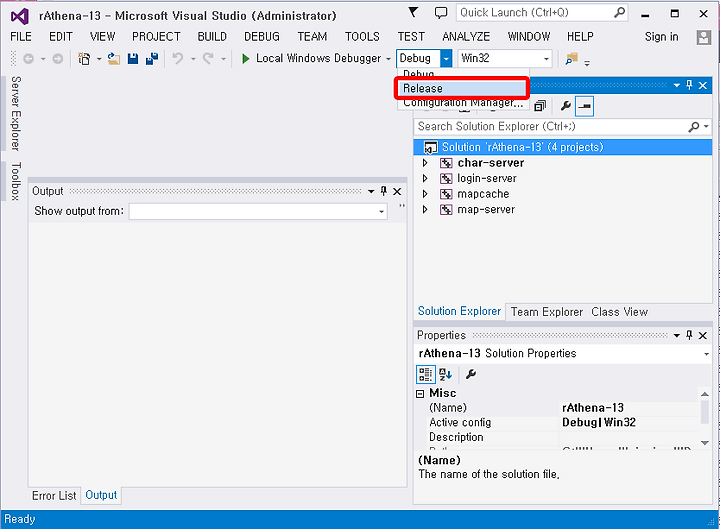Expand the login-server project node
This screenshot has height=529, width=720.
(425, 178)
